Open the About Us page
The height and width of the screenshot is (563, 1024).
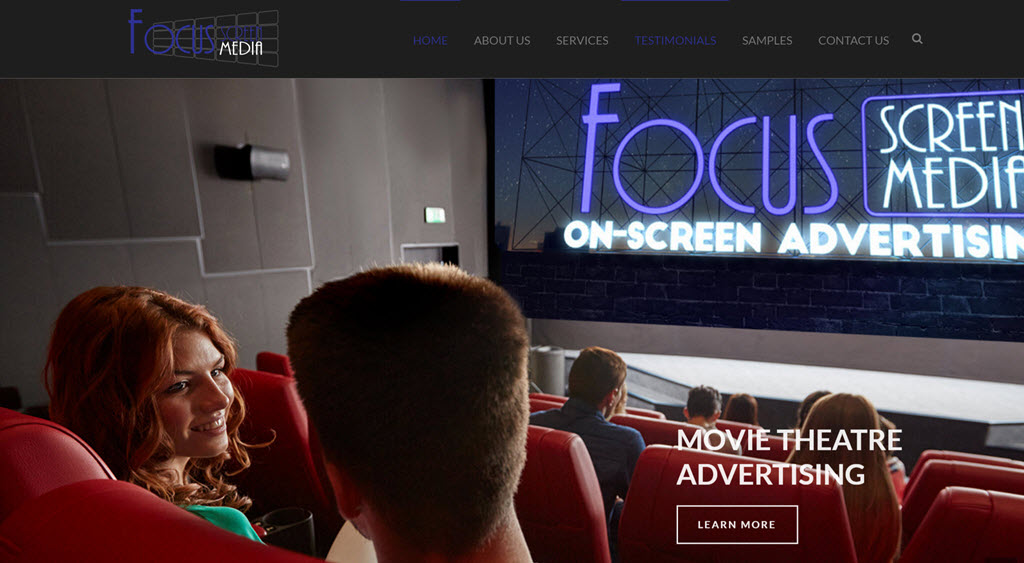(502, 40)
